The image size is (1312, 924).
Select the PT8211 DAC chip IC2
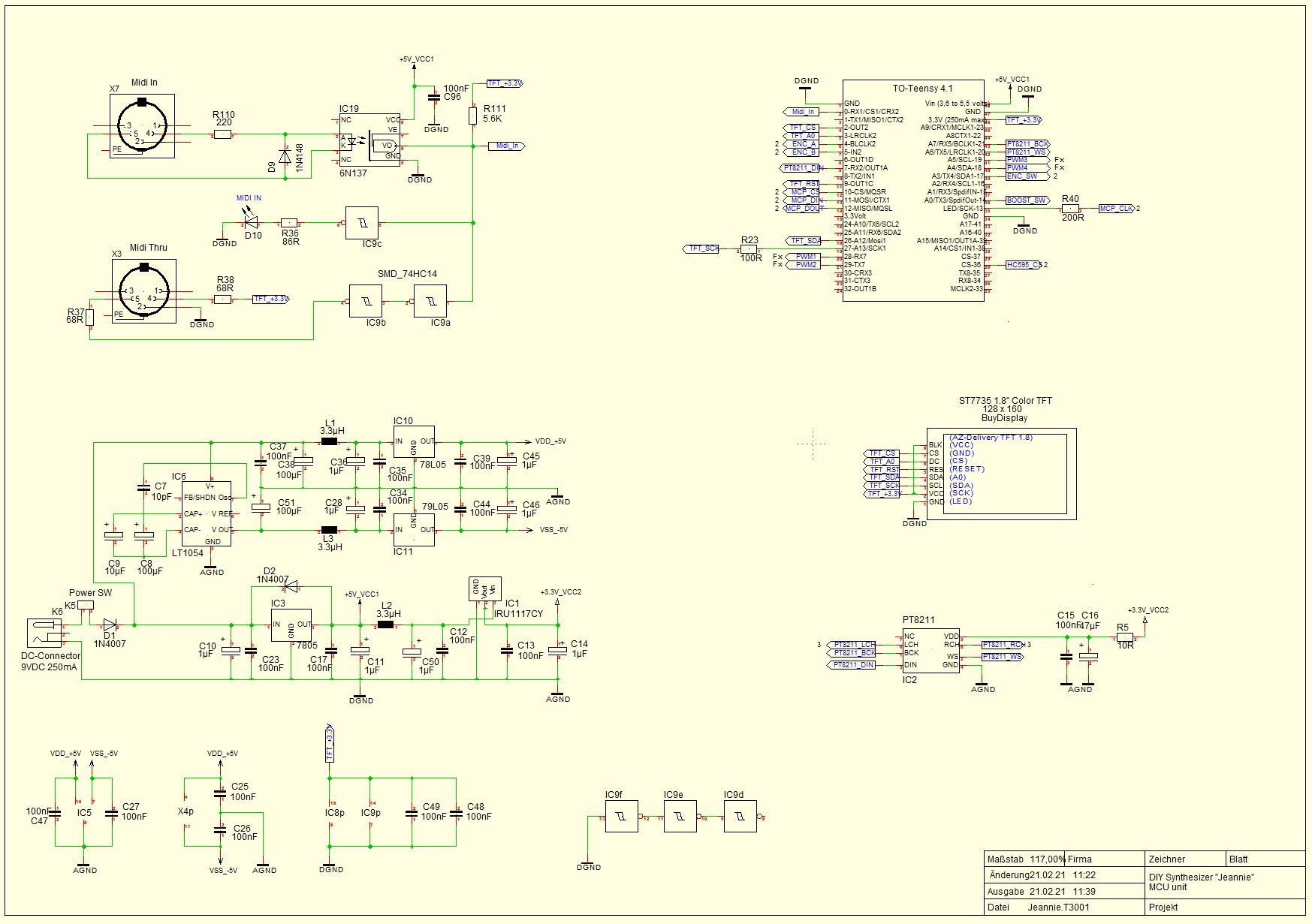click(x=930, y=650)
